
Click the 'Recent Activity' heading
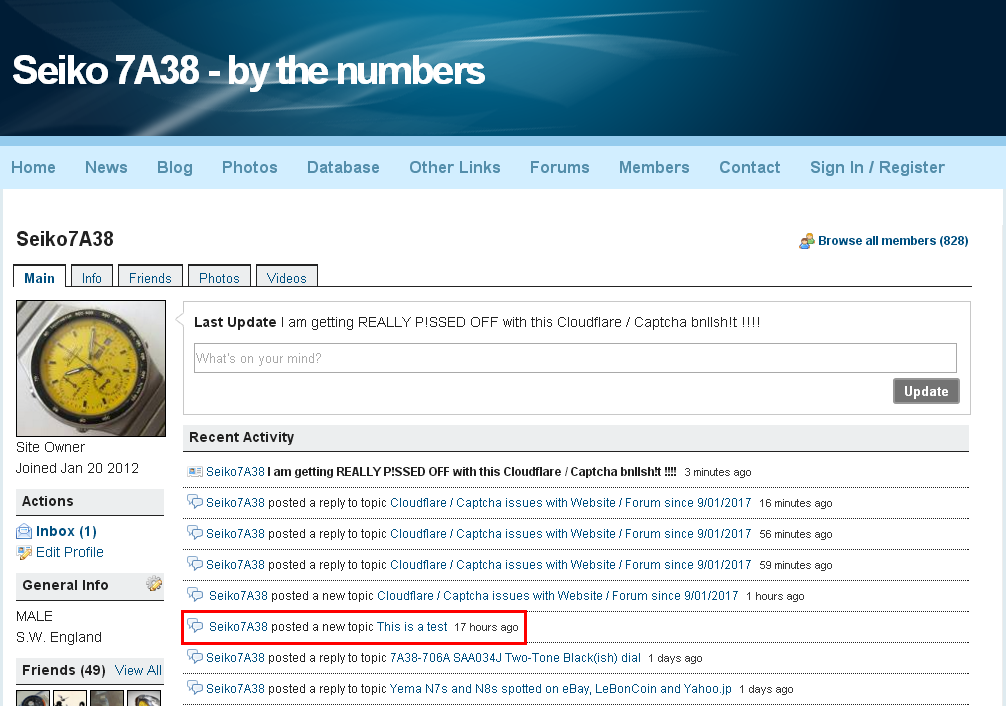coord(241,437)
